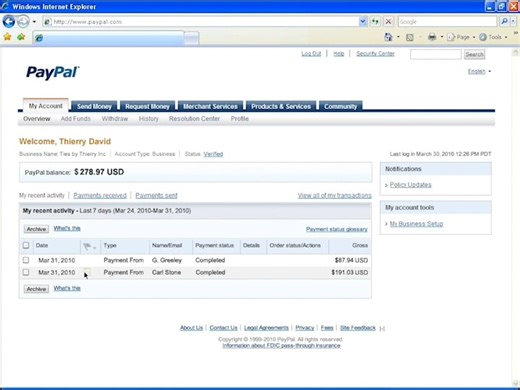520x390 pixels.
Task: Open the Payments received link
Action: point(100,195)
